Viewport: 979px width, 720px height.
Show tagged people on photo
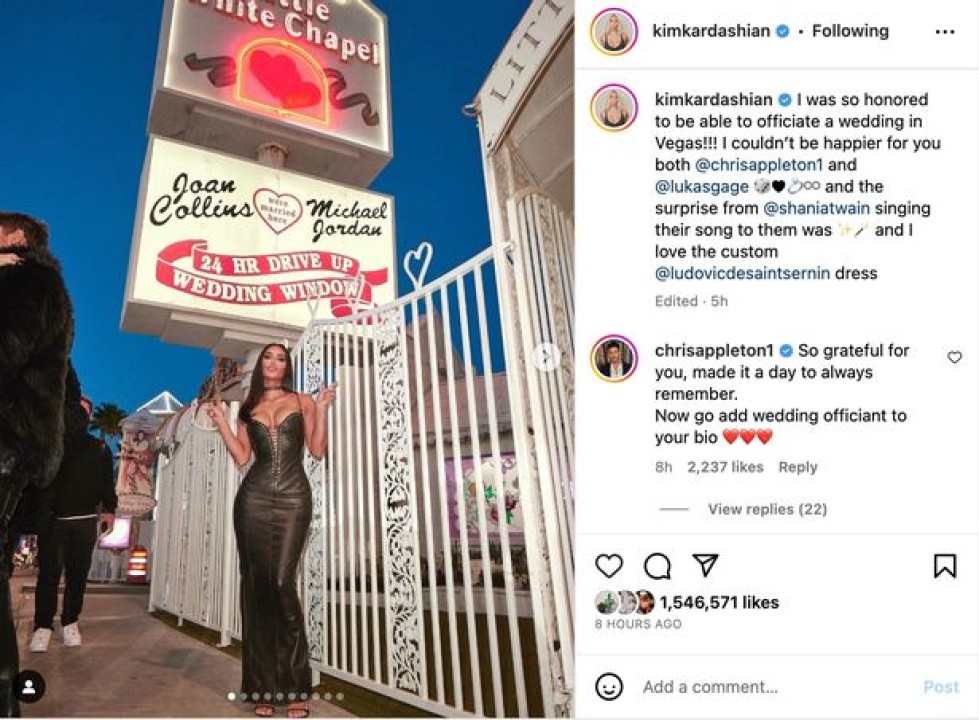(x=29, y=687)
